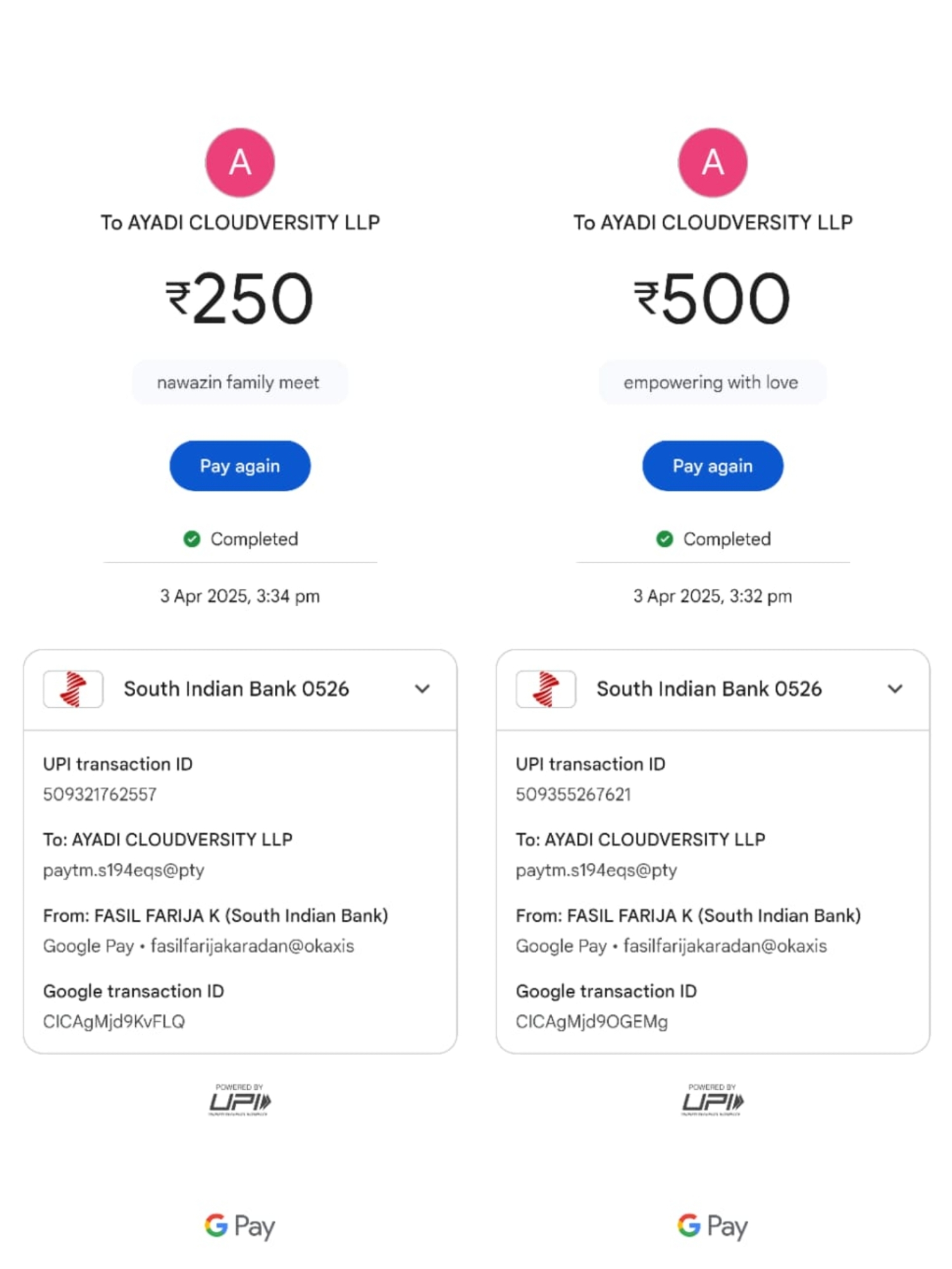
Task: Select Google transaction ID CICAgMjd9KvFLQ
Action: [114, 1021]
